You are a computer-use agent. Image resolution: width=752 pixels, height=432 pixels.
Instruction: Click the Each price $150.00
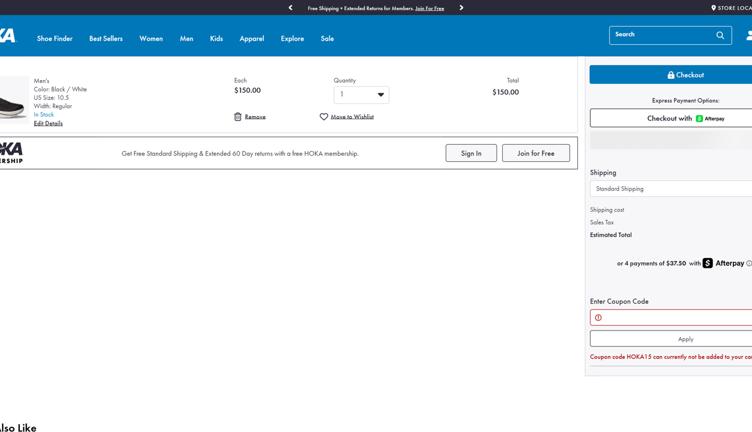click(x=247, y=90)
